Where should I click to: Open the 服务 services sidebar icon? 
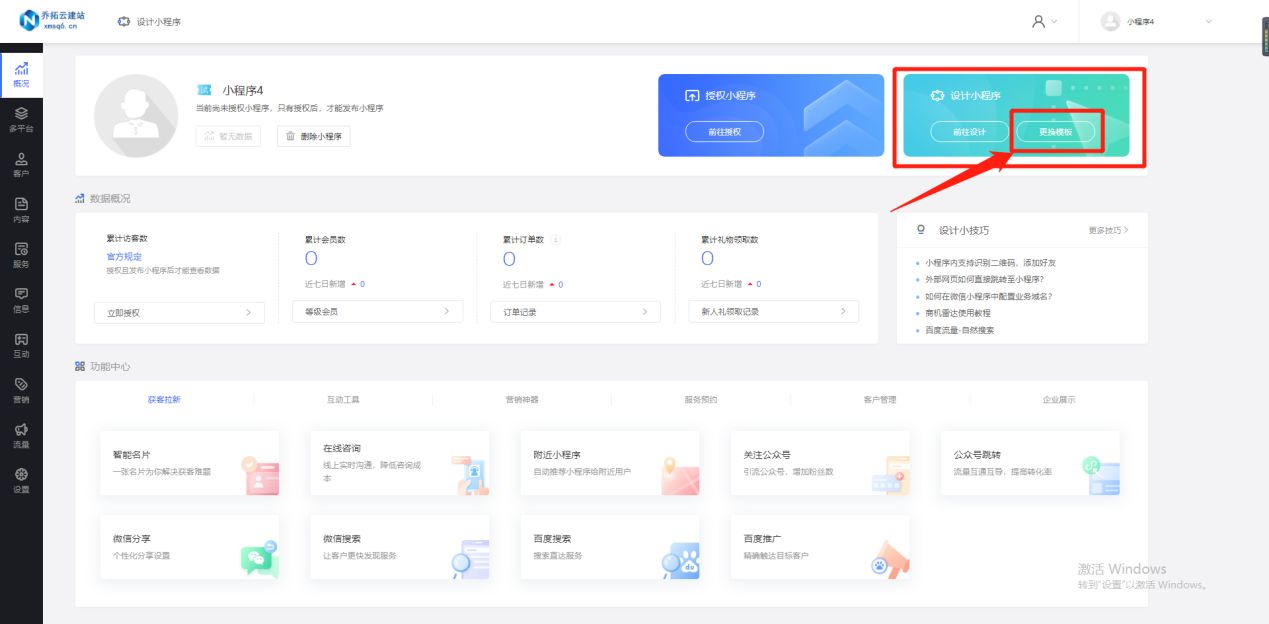pos(21,248)
